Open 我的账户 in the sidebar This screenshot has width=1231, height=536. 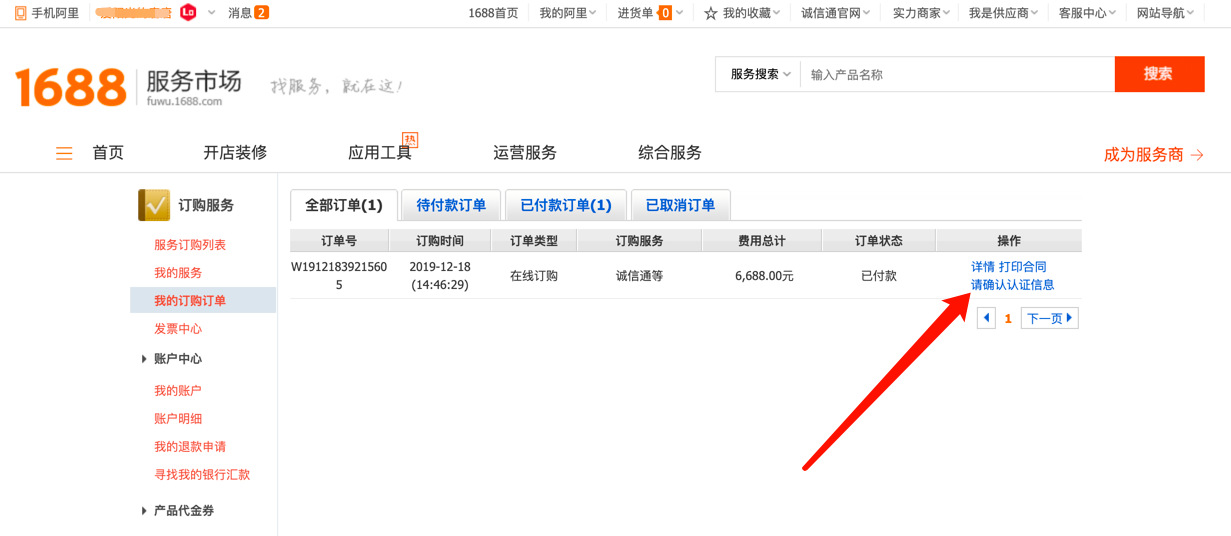(178, 391)
